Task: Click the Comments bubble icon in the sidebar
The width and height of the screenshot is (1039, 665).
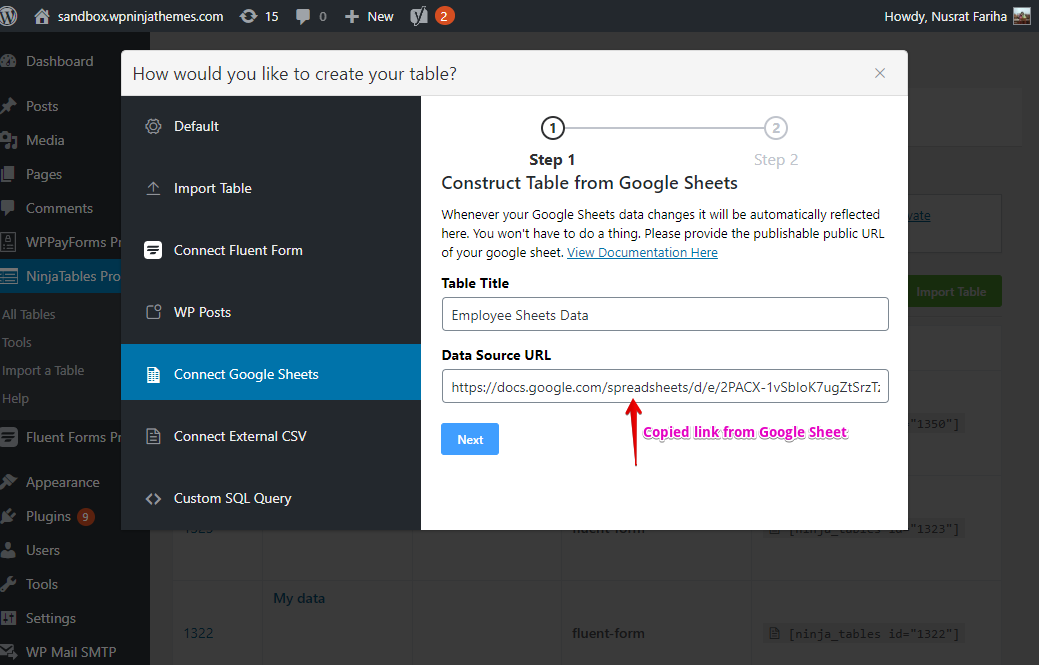Action: point(7,208)
